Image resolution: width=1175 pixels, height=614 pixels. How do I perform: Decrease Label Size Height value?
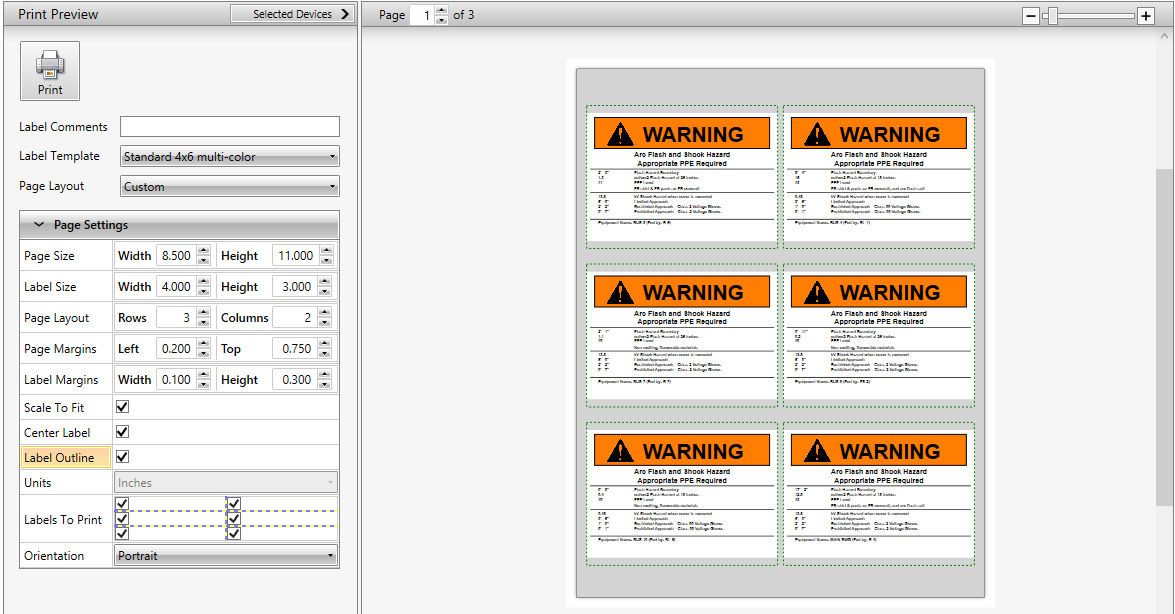[324, 292]
